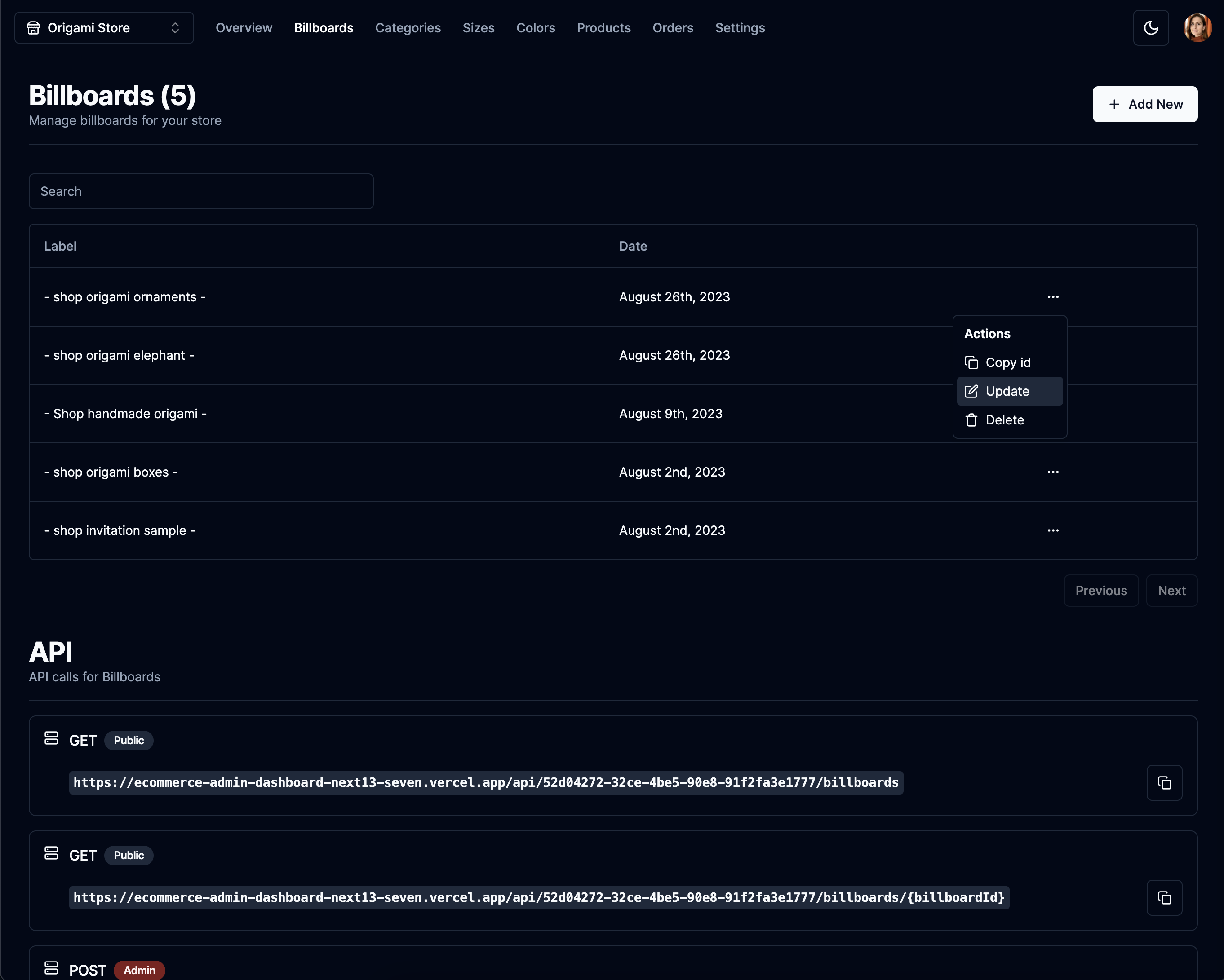Choose Delete in the Actions menu
This screenshot has width=1224, height=980.
pyautogui.click(x=1005, y=420)
